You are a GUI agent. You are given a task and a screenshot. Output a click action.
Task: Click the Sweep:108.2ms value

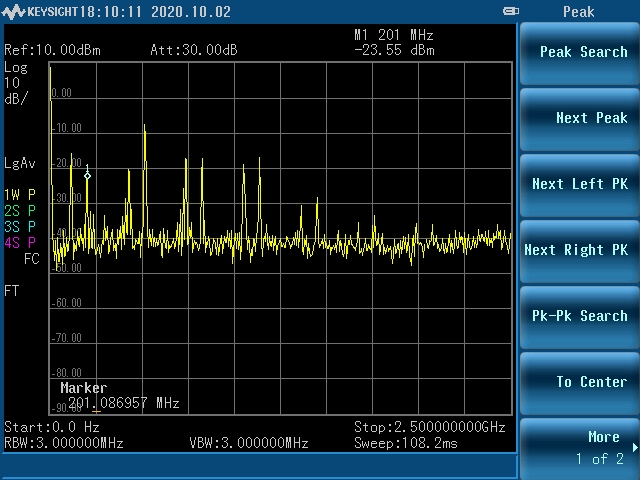tap(406, 443)
